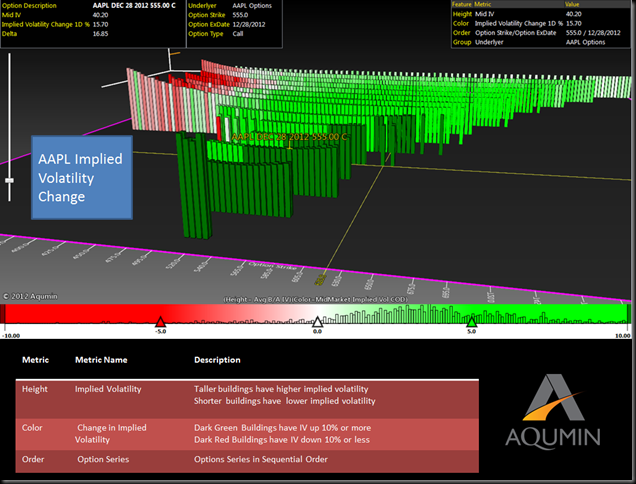This screenshot has width=636, height=484.
Task: Click the 'Mid IV' label in left panel
Action: [x=11, y=15]
